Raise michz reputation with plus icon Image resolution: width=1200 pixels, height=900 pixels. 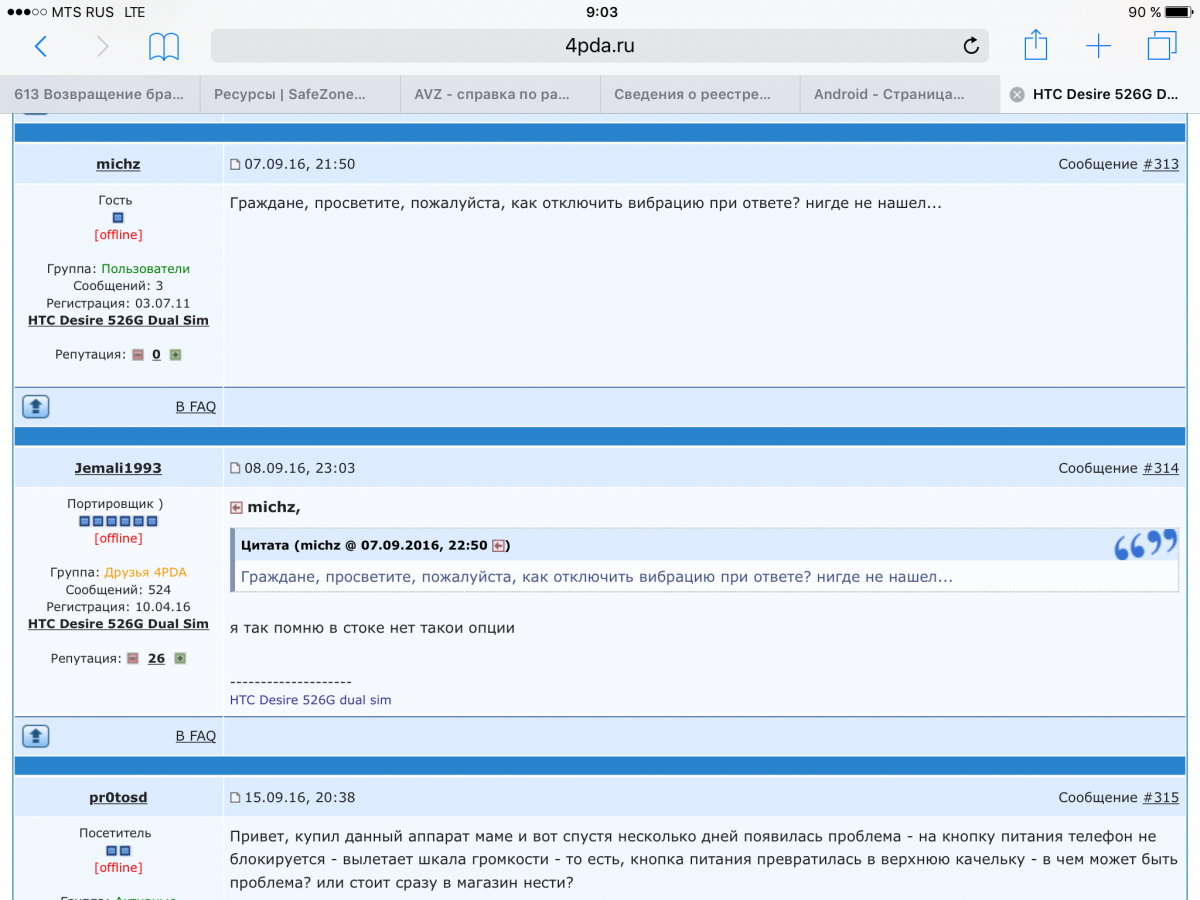tap(175, 355)
